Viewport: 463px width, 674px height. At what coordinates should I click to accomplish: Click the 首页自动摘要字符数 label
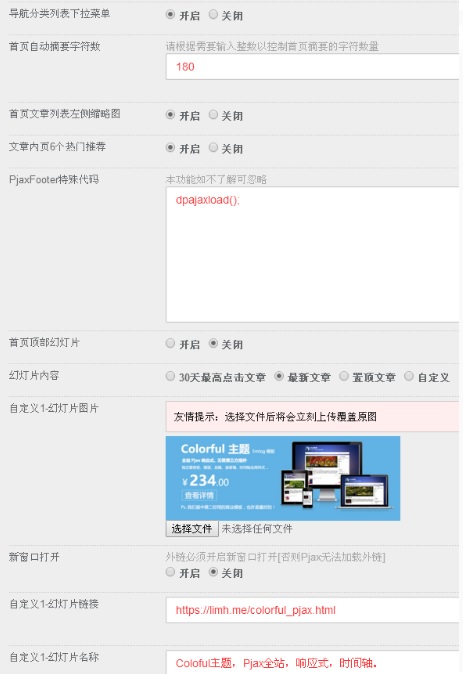[x=55, y=46]
